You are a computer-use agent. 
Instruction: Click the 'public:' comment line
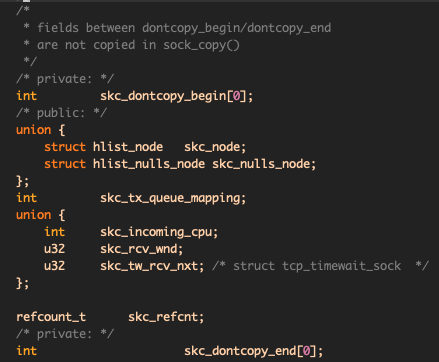pyautogui.click(x=61, y=113)
